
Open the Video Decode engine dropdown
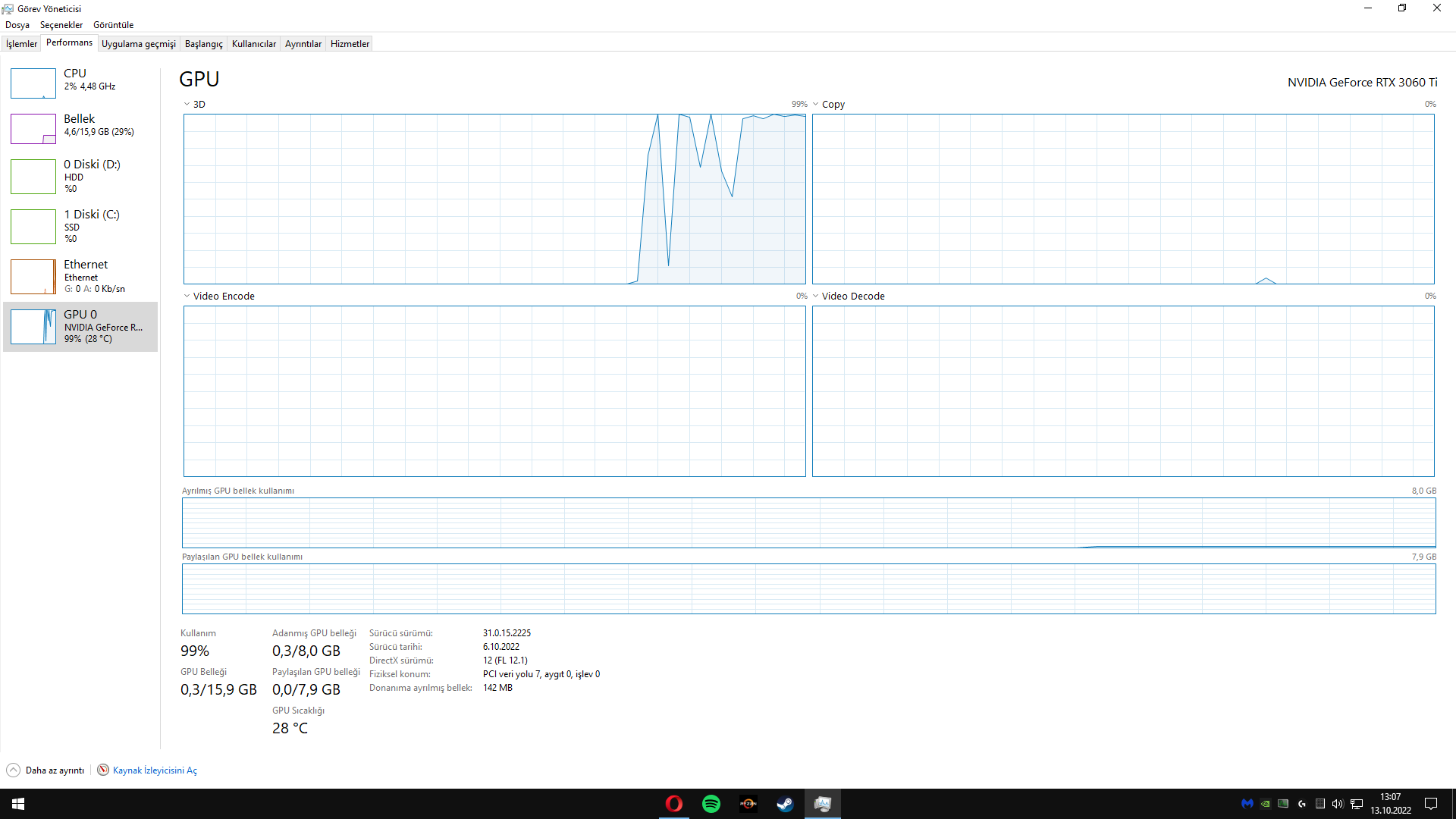click(816, 297)
